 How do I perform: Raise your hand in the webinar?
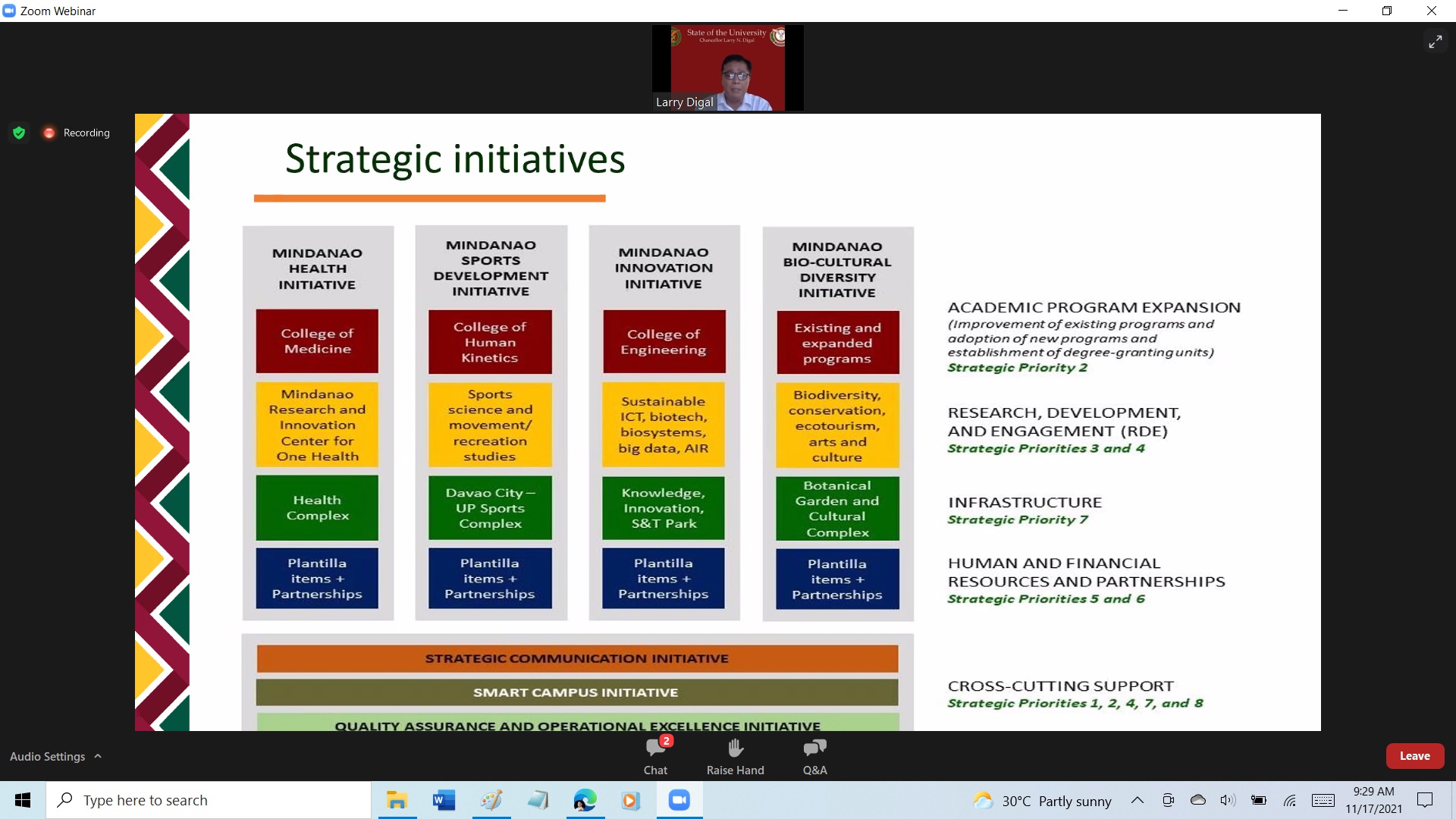(x=735, y=756)
